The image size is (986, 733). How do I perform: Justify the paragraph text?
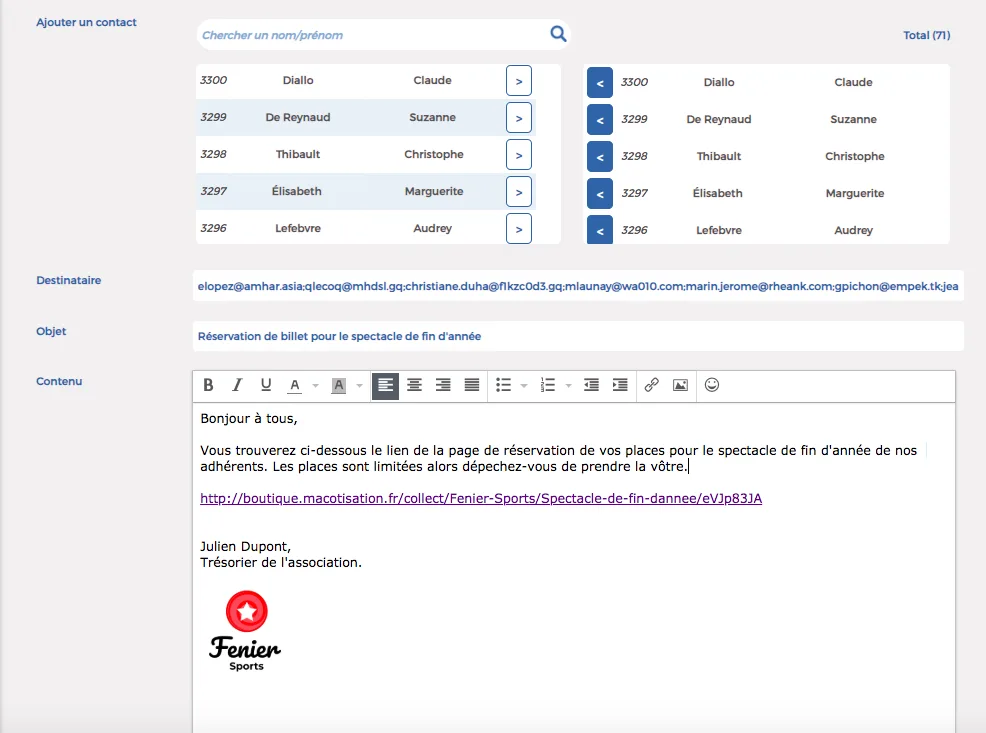472,385
